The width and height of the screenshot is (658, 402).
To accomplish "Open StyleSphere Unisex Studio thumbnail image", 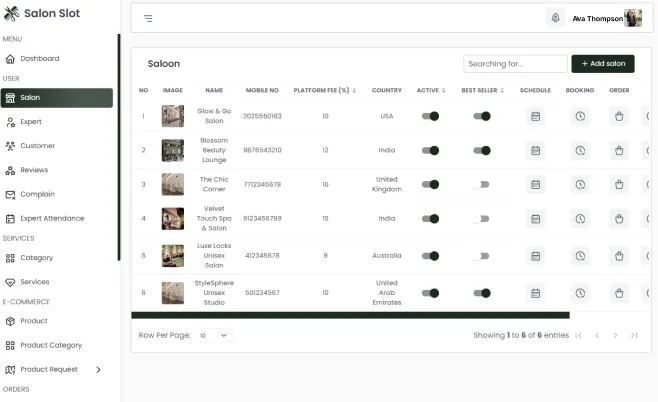I will coord(172,293).
